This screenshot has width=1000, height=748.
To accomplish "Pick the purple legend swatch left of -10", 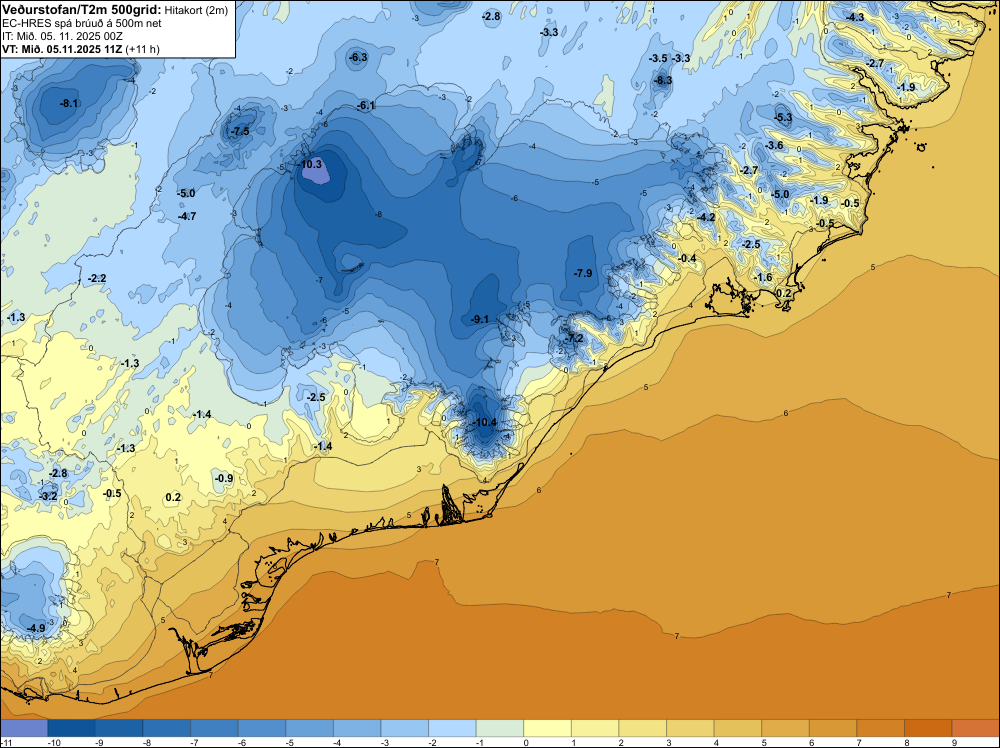I will click(x=24, y=728).
